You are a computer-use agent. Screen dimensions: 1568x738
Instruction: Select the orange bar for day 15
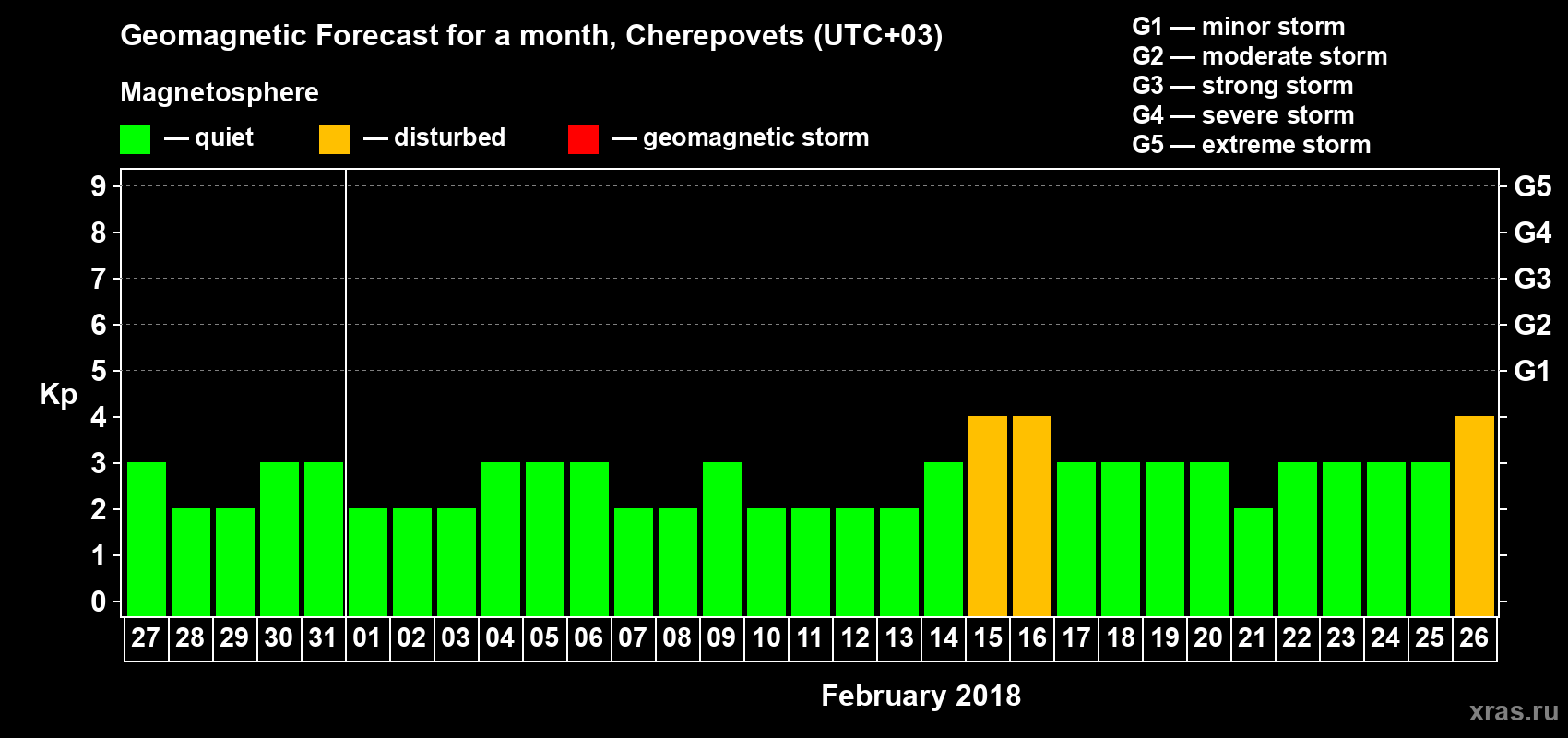tap(988, 516)
